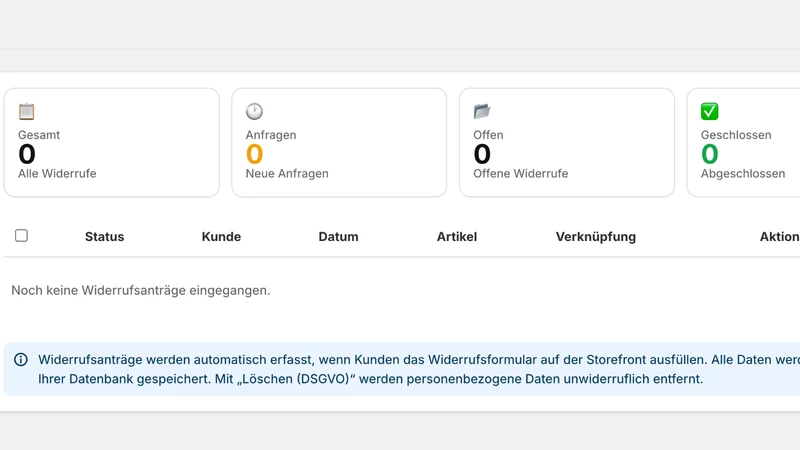Click the orange 0 count under Anfragen

[255, 154]
